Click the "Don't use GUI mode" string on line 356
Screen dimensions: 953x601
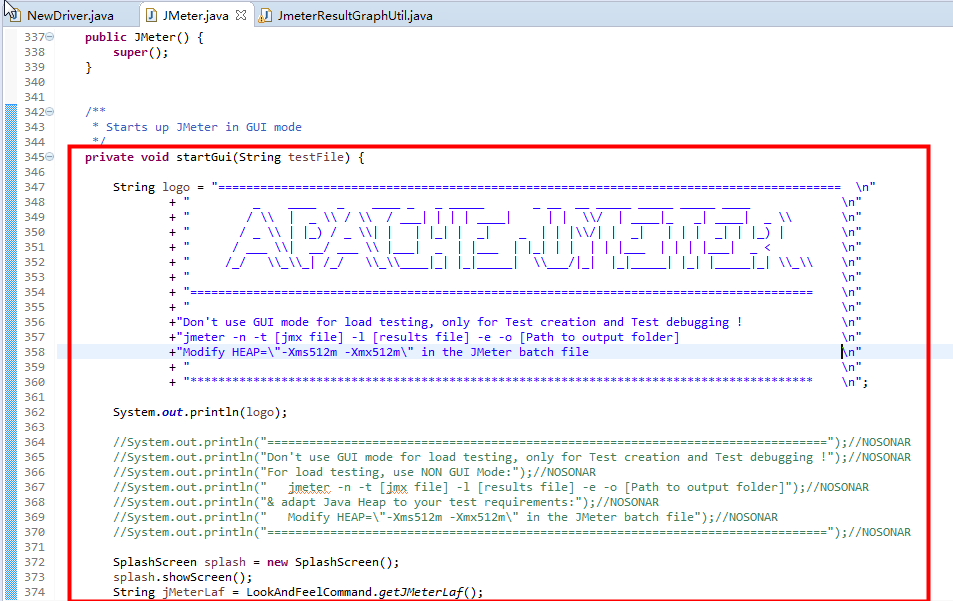(459, 322)
